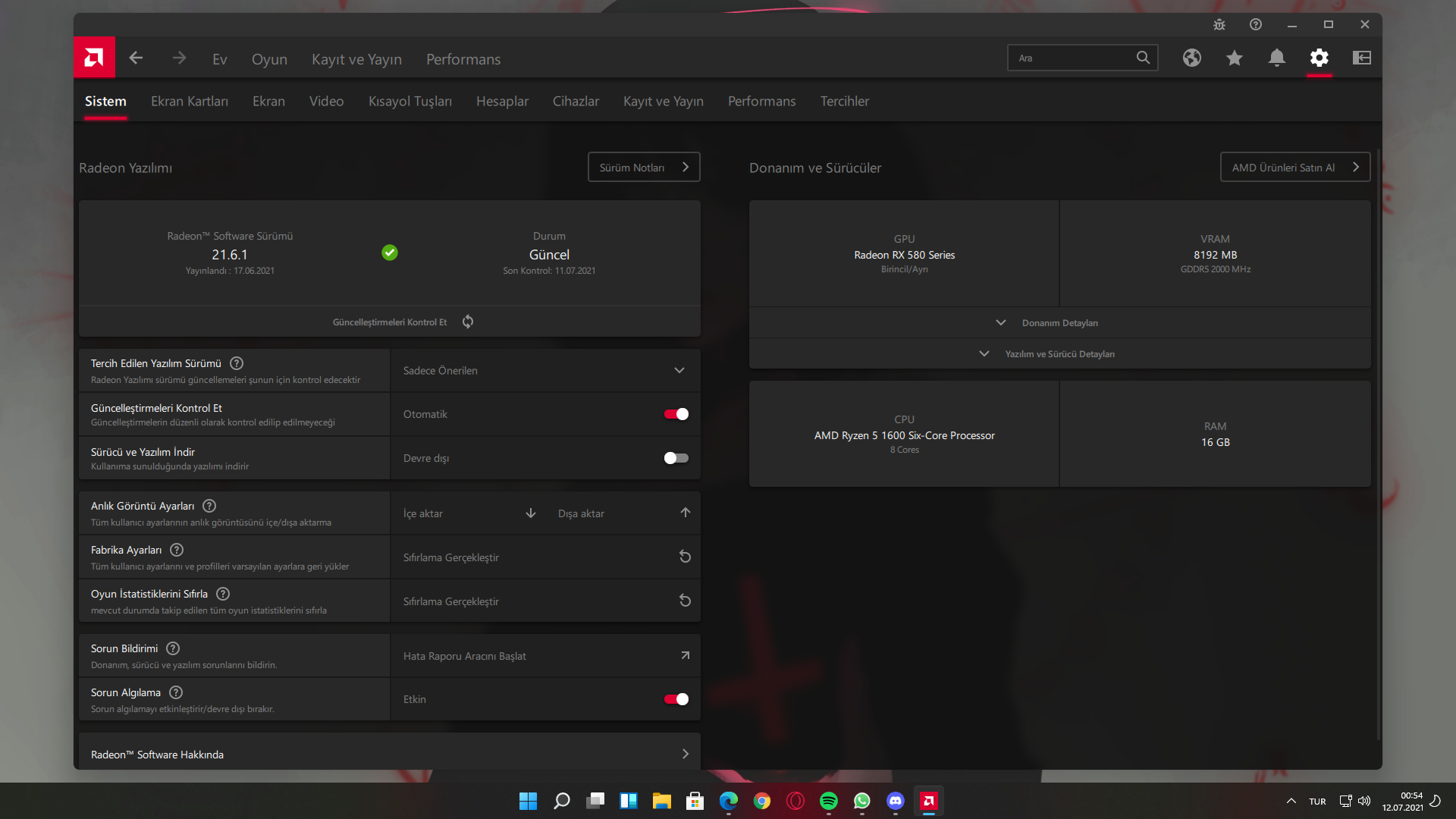Expand Yazılım ve Sürücü Detayları section
The image size is (1456, 819).
pos(1059,353)
